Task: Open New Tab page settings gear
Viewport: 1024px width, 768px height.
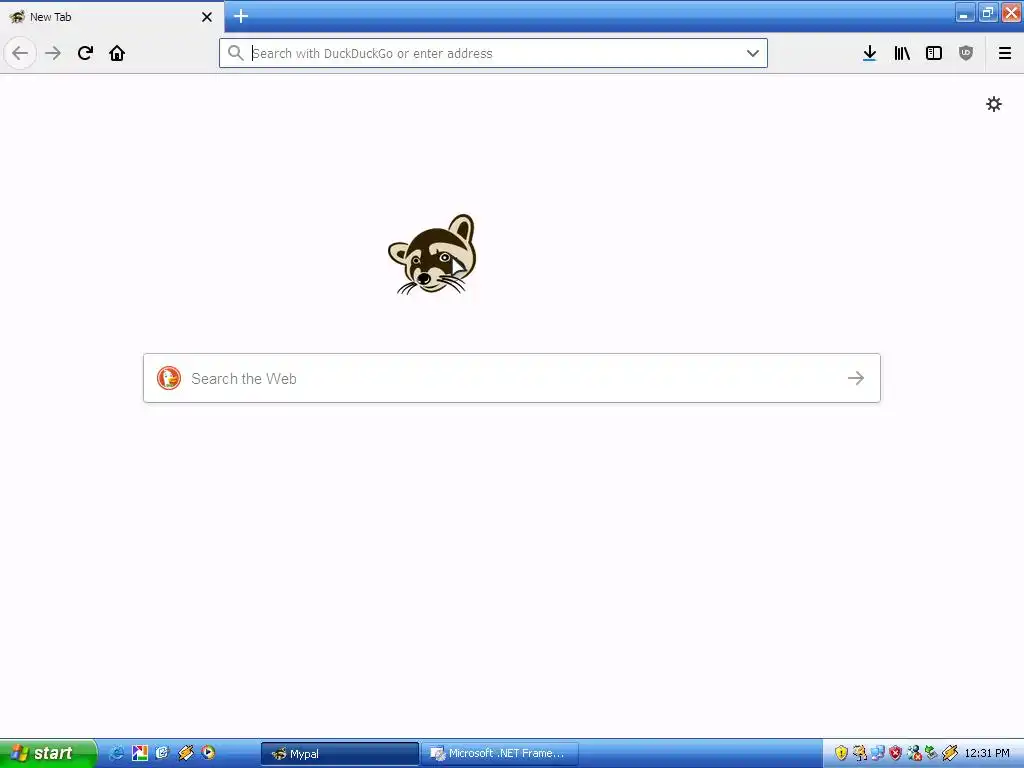Action: point(993,104)
